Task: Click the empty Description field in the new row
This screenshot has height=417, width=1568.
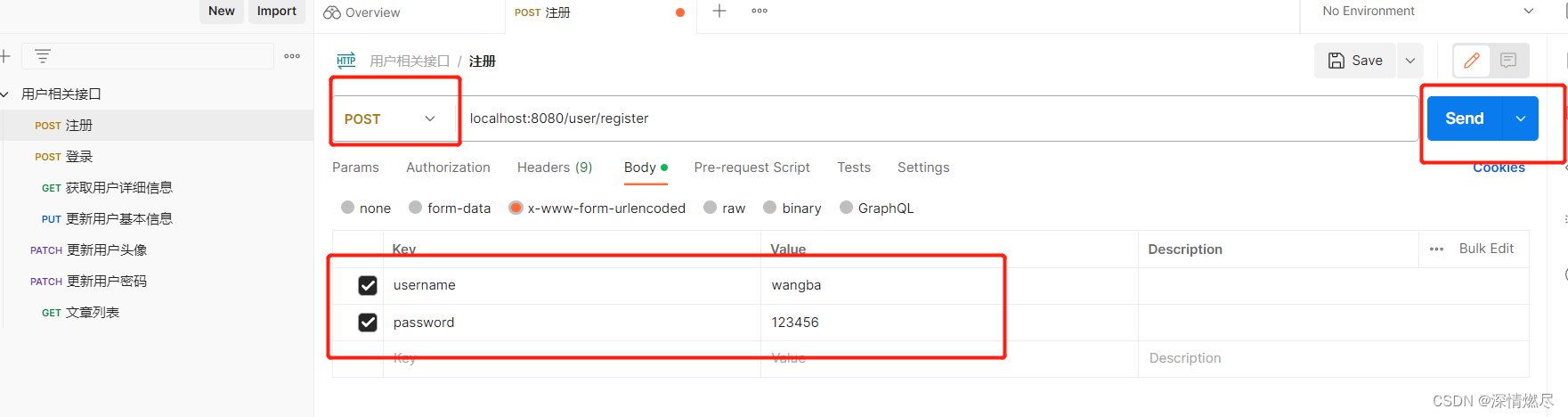Action: [x=1333, y=358]
